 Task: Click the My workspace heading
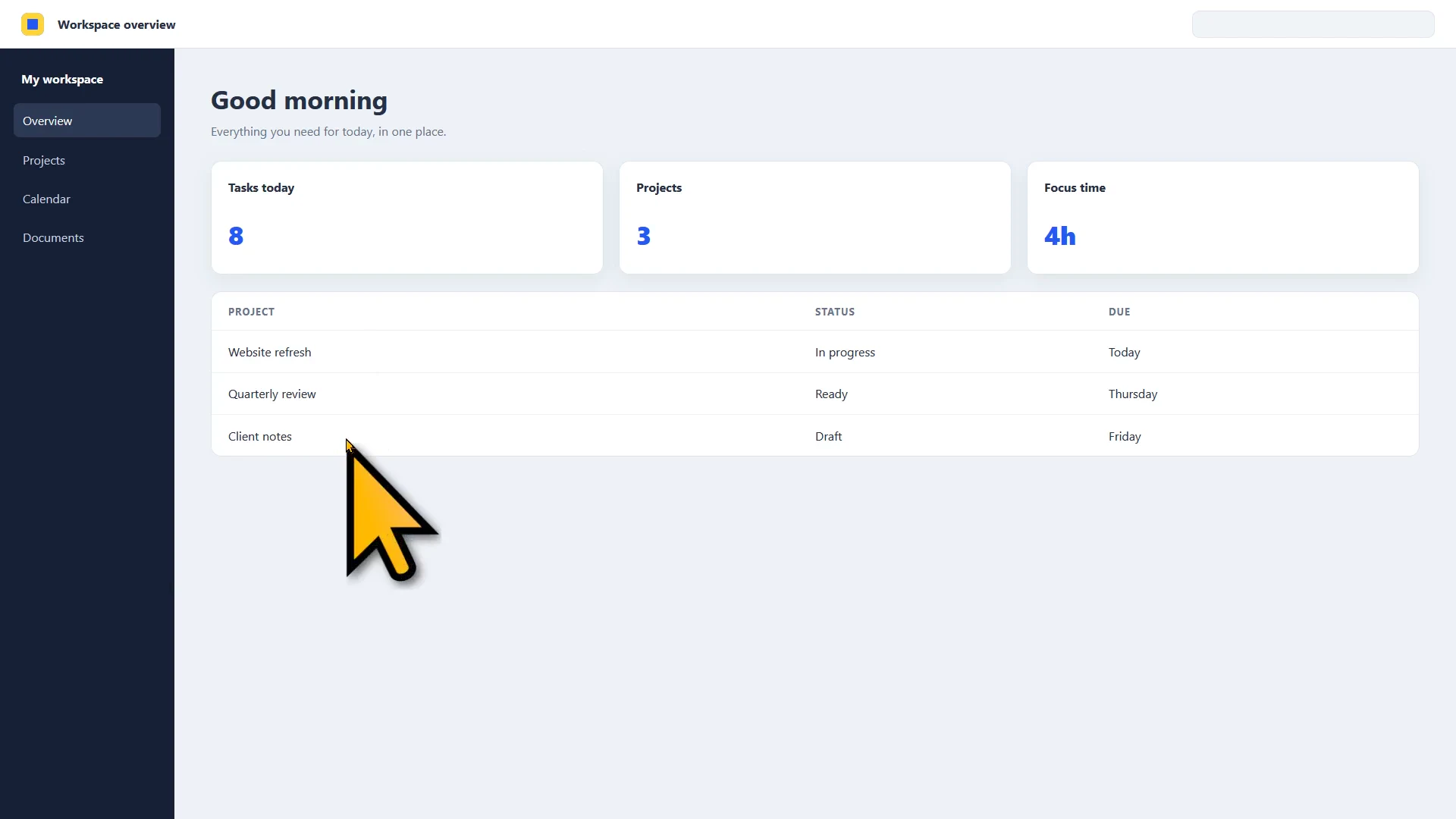coord(62,79)
